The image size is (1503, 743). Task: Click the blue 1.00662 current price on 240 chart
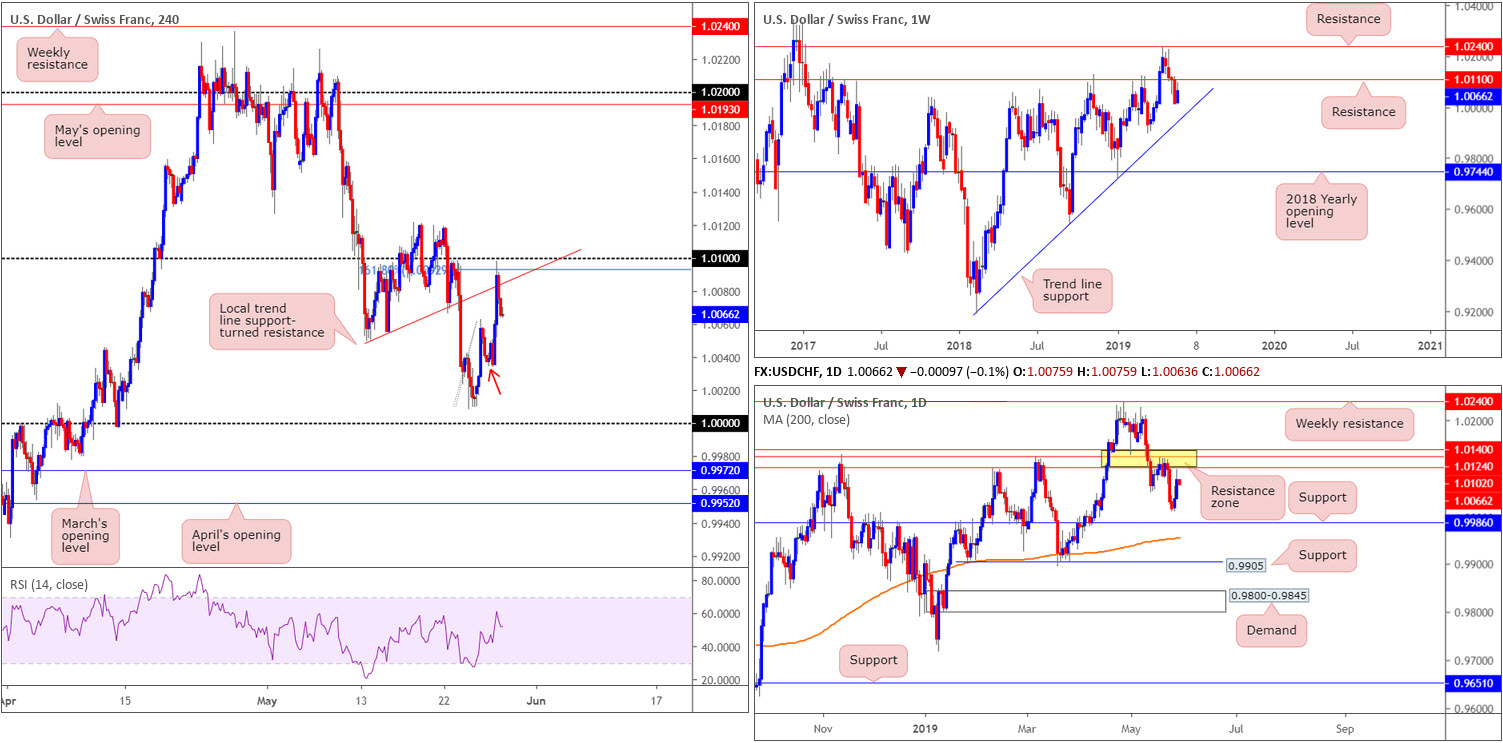pyautogui.click(x=719, y=314)
